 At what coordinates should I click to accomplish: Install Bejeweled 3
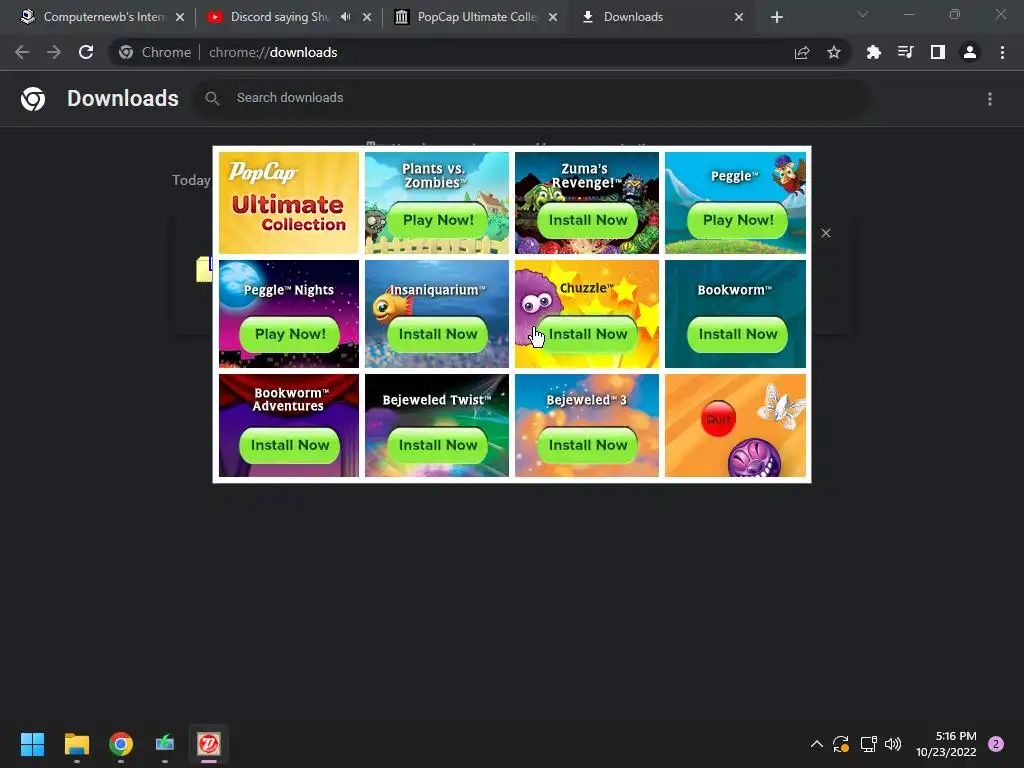point(588,445)
